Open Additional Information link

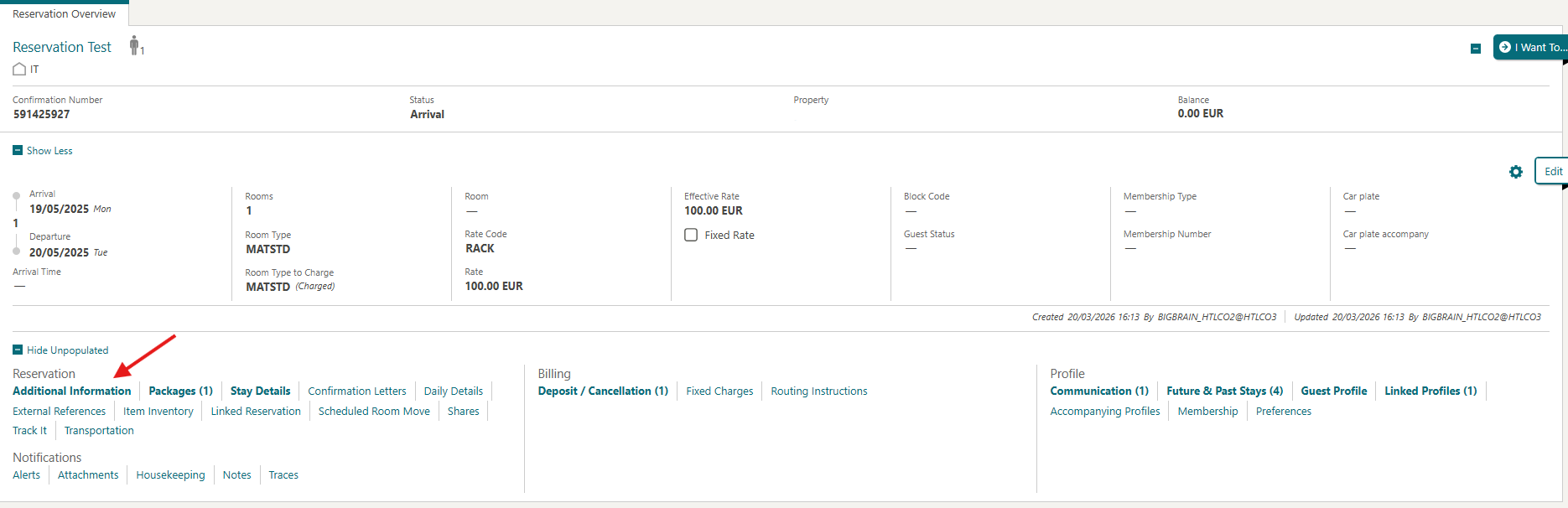[x=72, y=391]
